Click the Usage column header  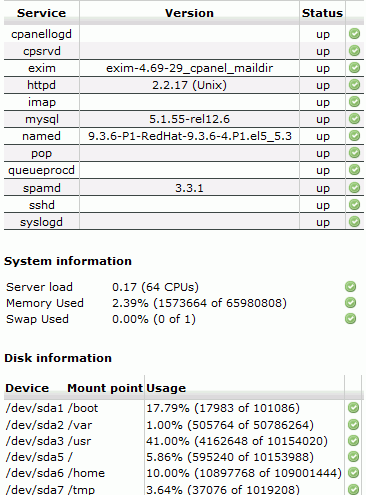166,388
